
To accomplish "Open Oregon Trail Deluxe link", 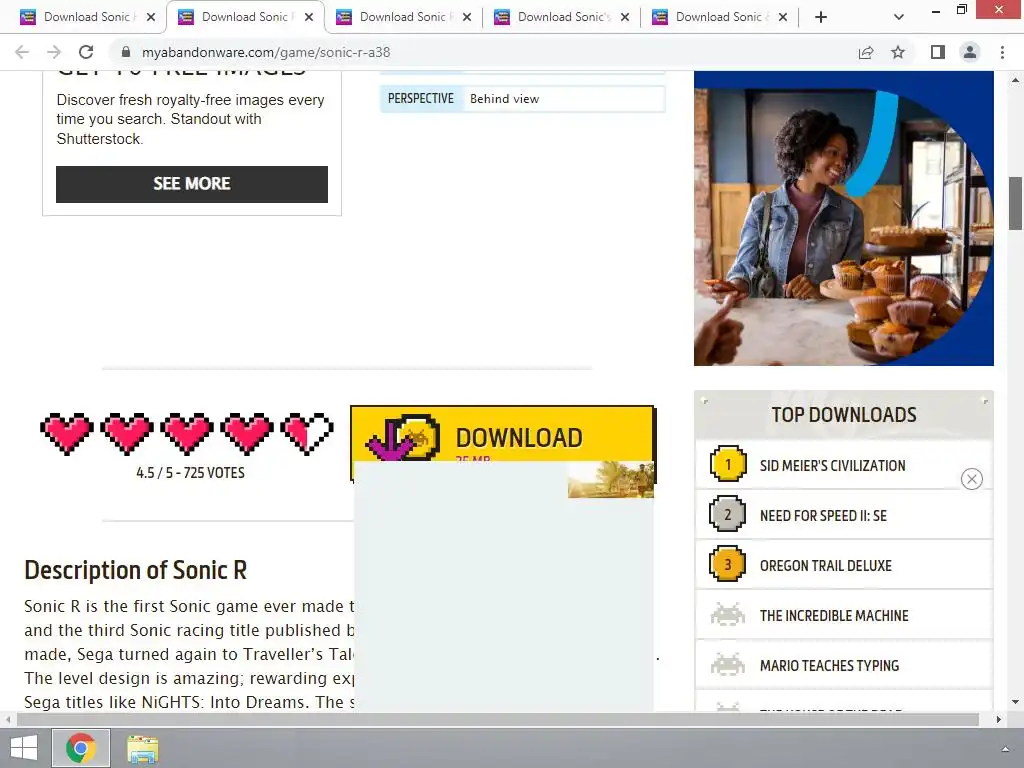I will 825,566.
